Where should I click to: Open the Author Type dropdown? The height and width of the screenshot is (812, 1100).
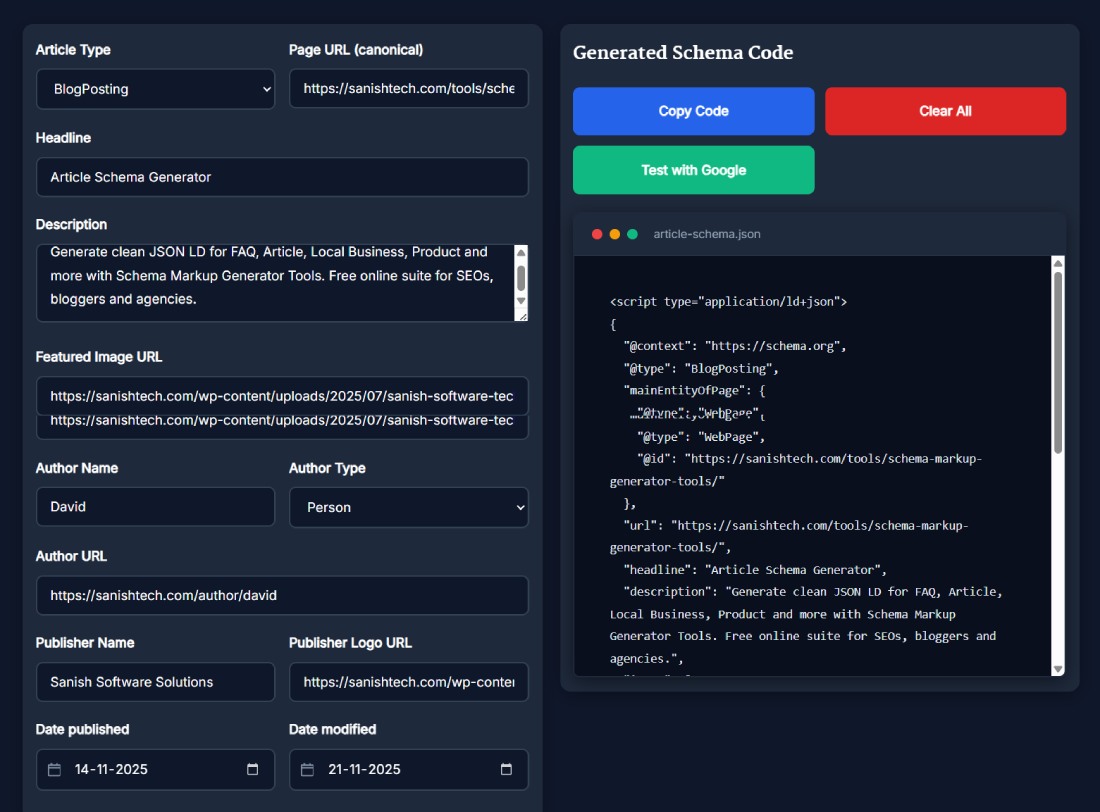tap(408, 507)
